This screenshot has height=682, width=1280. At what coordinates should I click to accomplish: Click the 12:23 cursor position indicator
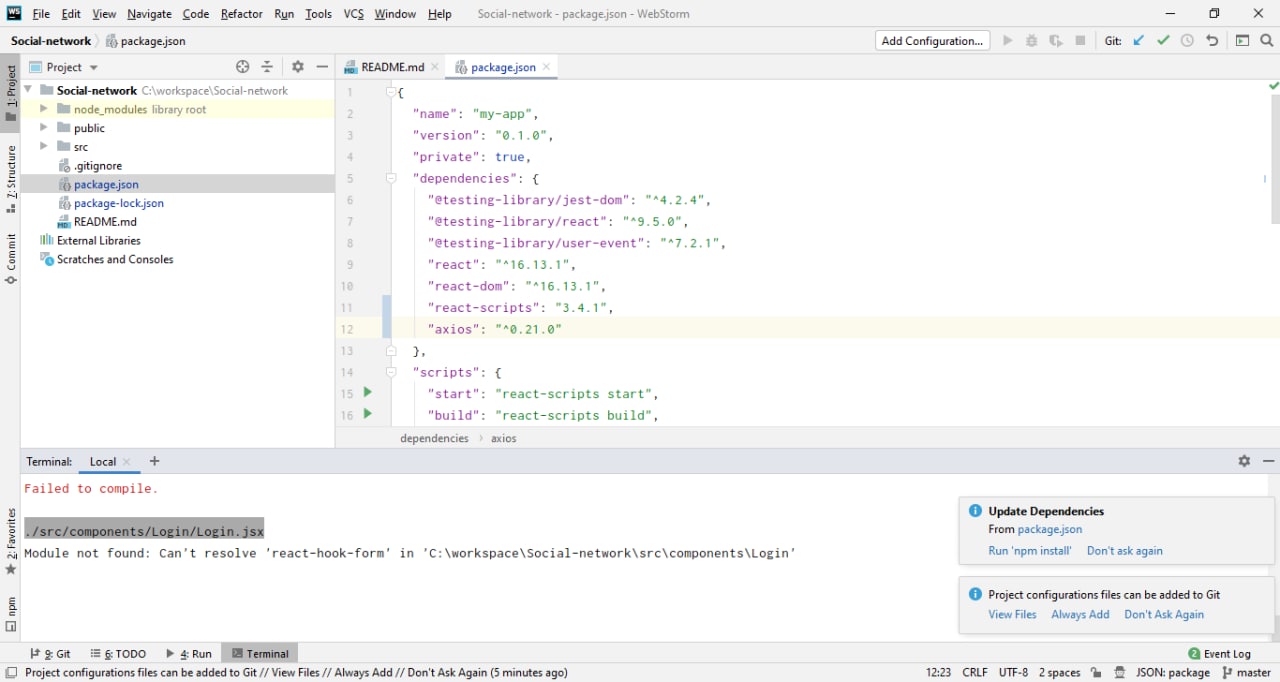(x=938, y=672)
